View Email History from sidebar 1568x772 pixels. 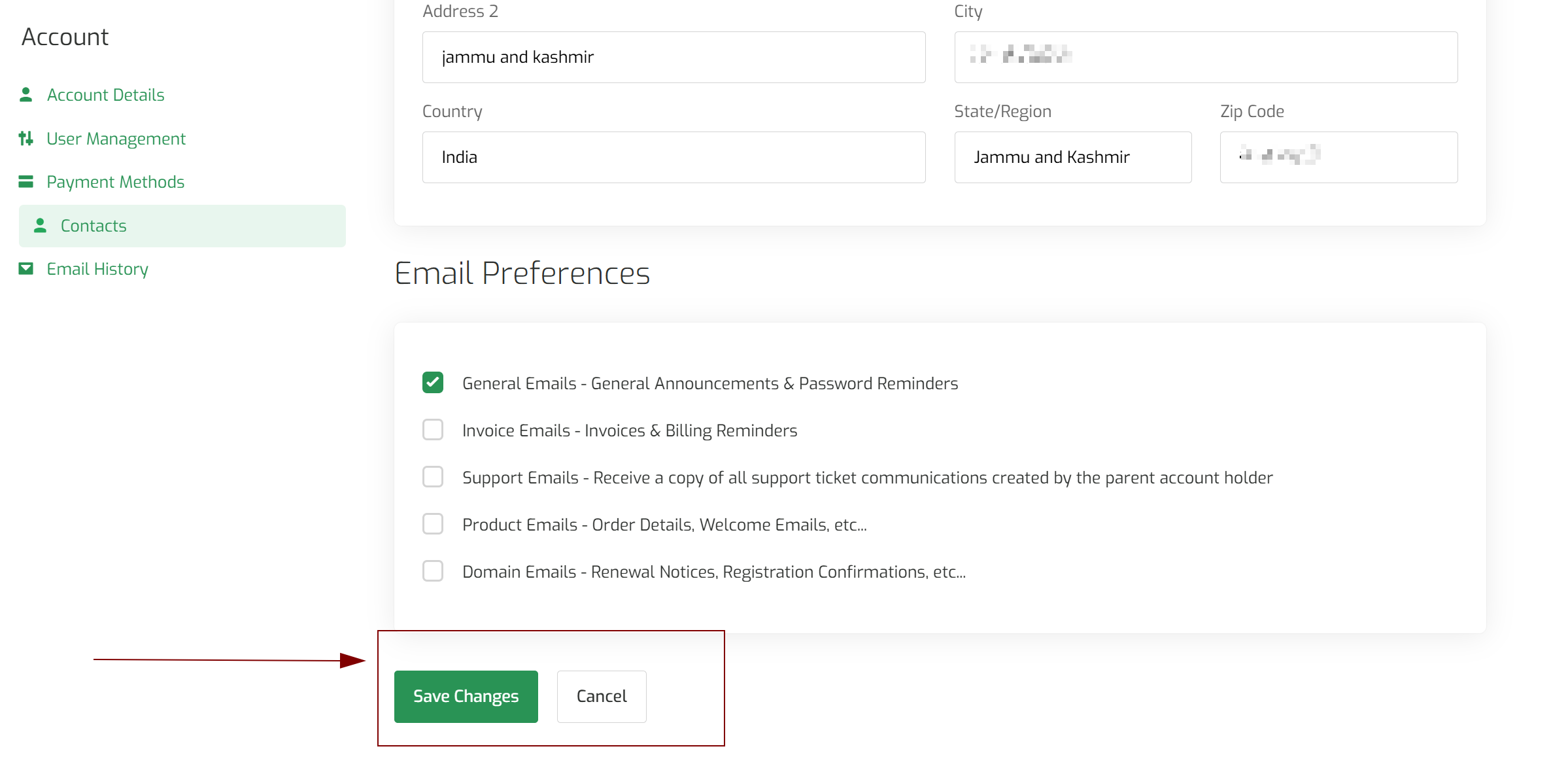click(x=97, y=269)
